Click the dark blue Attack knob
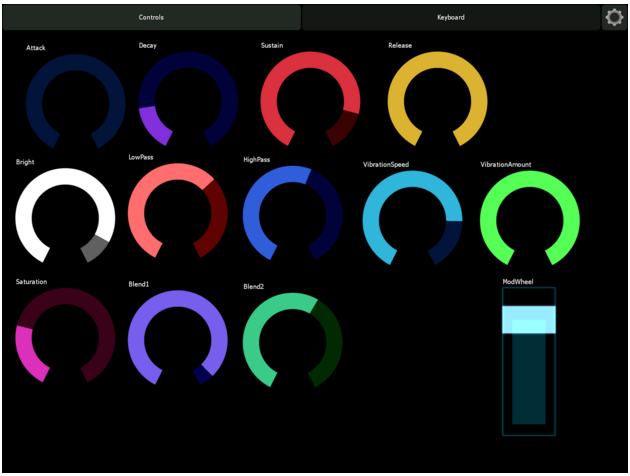This screenshot has height=476, width=630. [x=76, y=102]
